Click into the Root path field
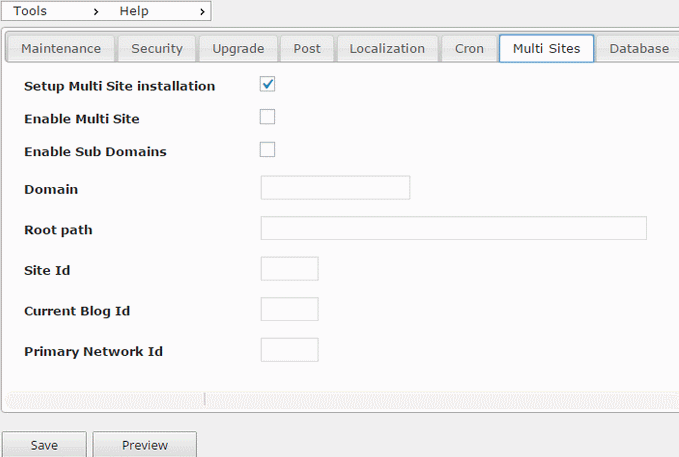The height and width of the screenshot is (457, 679). (x=453, y=228)
